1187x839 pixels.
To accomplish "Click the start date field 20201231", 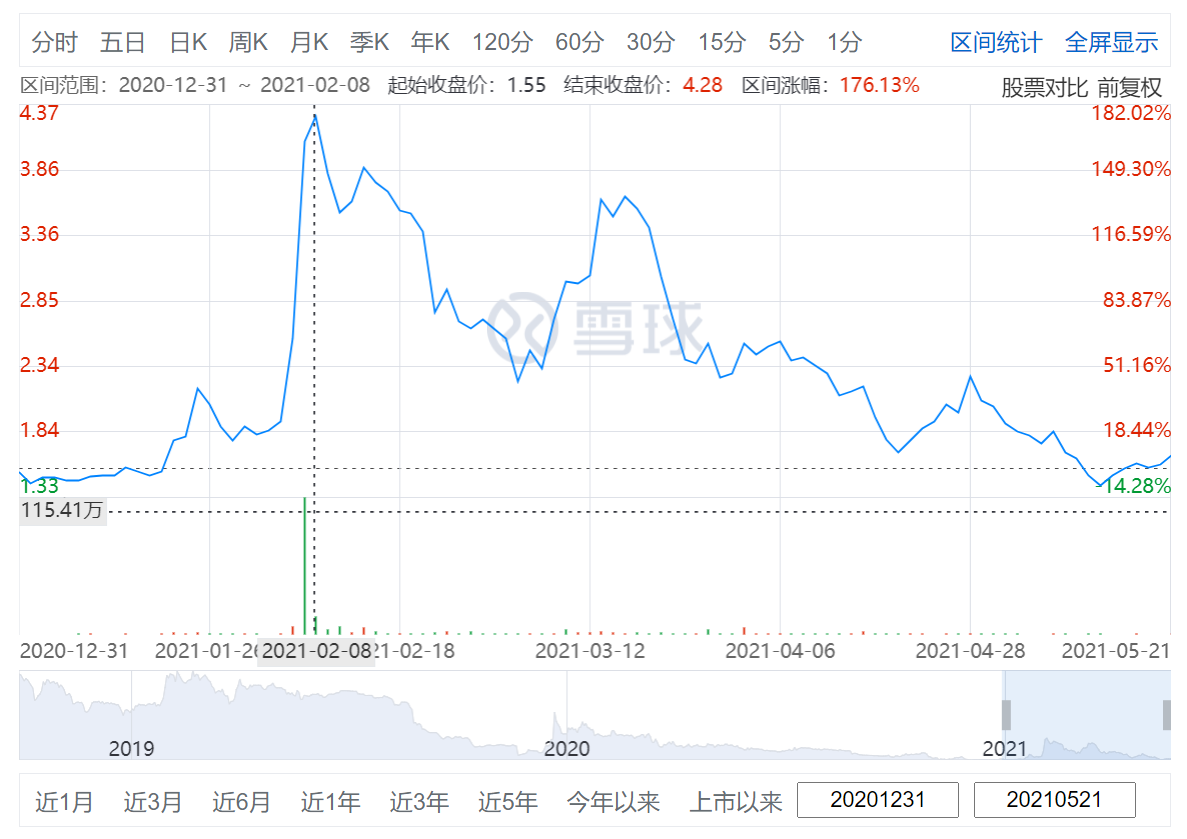I will (877, 800).
